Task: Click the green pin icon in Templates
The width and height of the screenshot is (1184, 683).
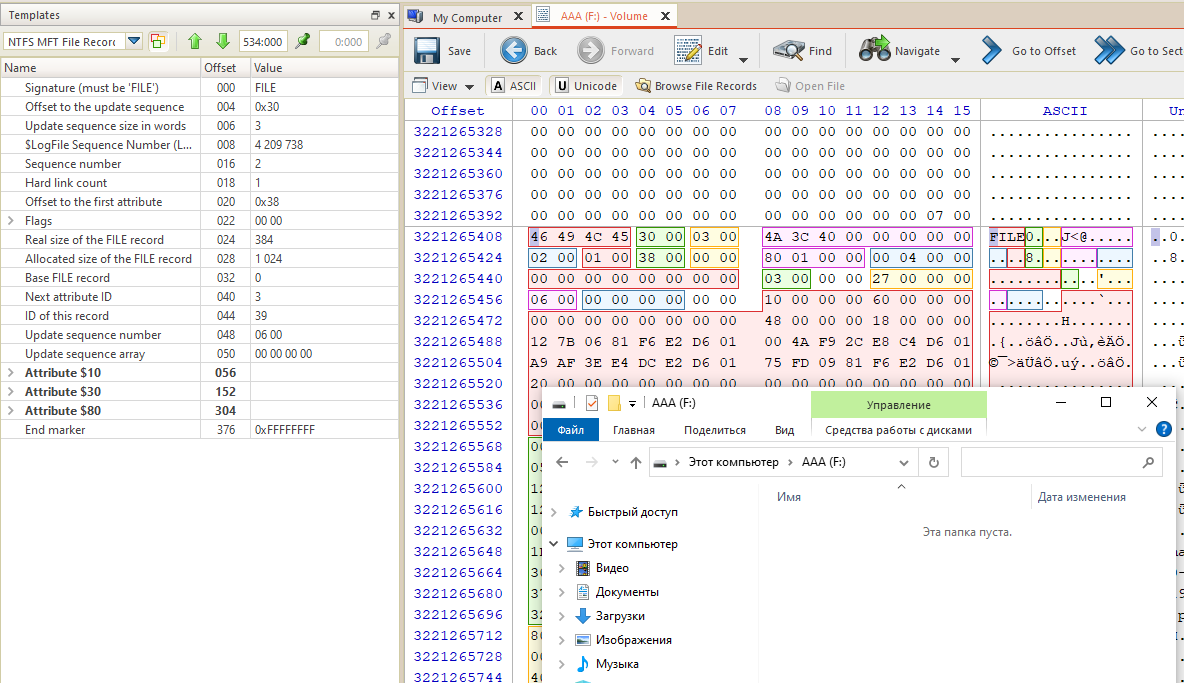Action: [x=303, y=42]
